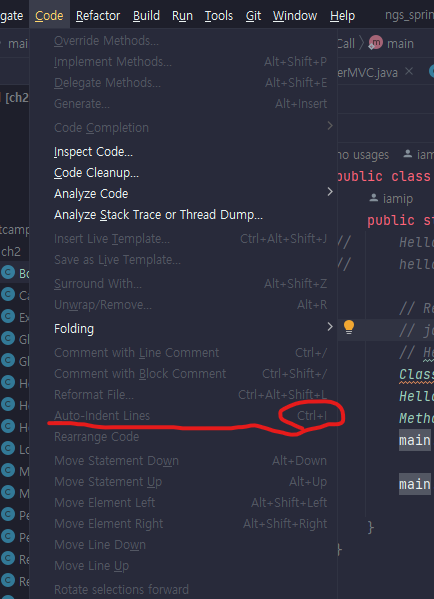
Task: Select the Folding menu entry
Action: [x=183, y=329]
